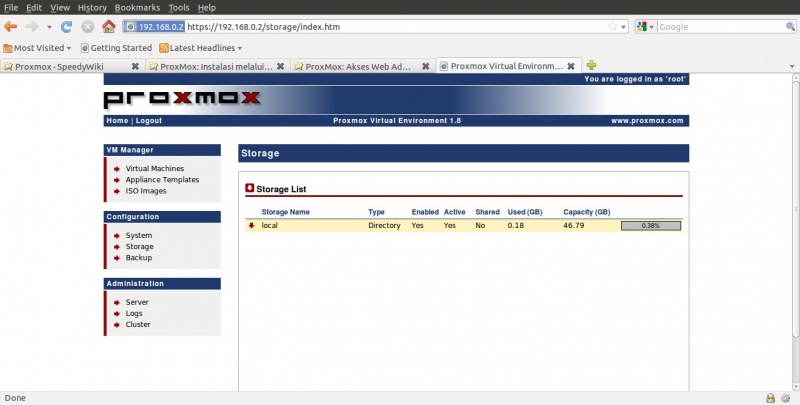
Task: Close the ProxMox: Instalasi melalui tab
Action: pos(281,66)
